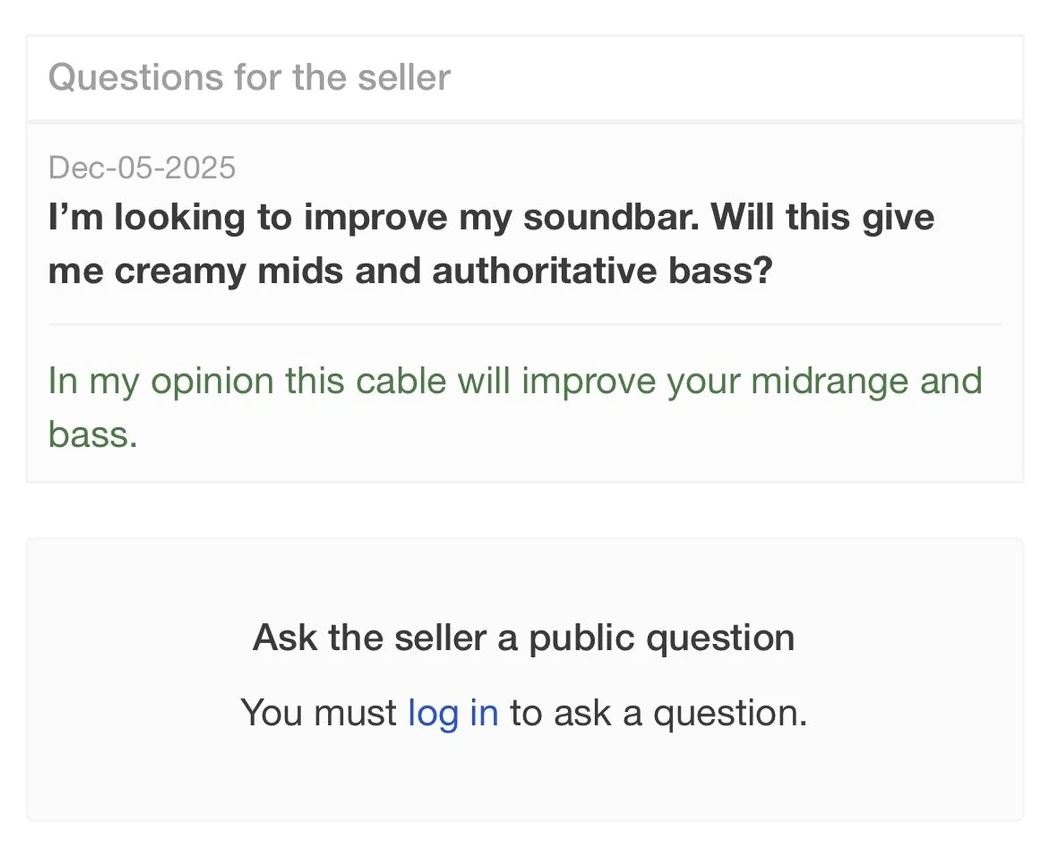Image resolution: width=1052 pixels, height=863 pixels.
Task: Click the Dec-05-2025 date stamp
Action: coord(142,167)
